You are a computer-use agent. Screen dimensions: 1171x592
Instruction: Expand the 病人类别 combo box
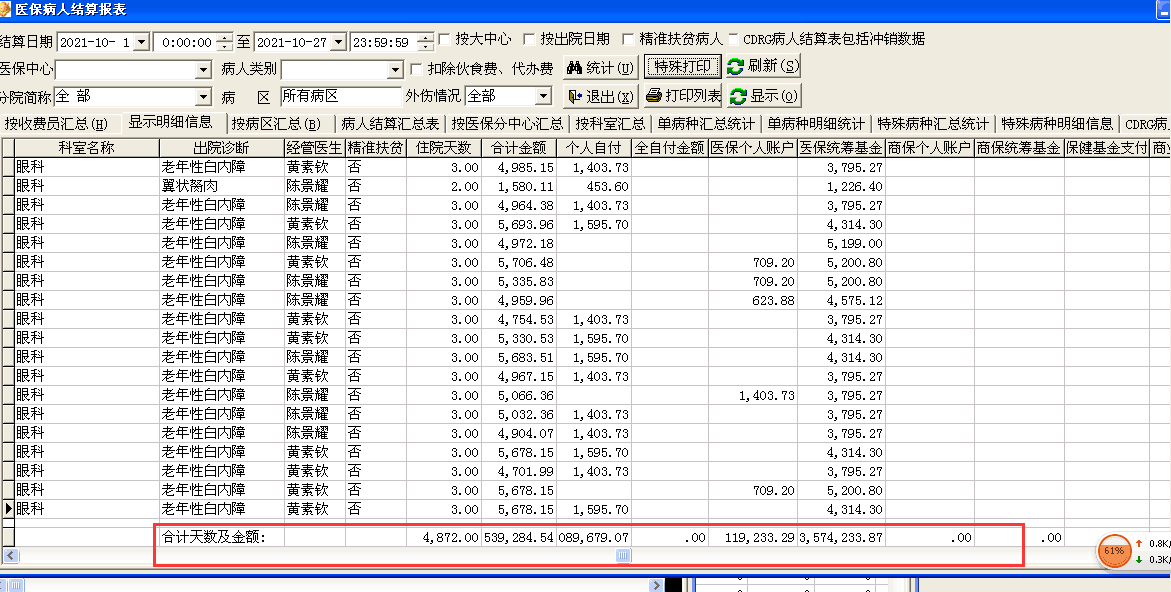click(395, 70)
